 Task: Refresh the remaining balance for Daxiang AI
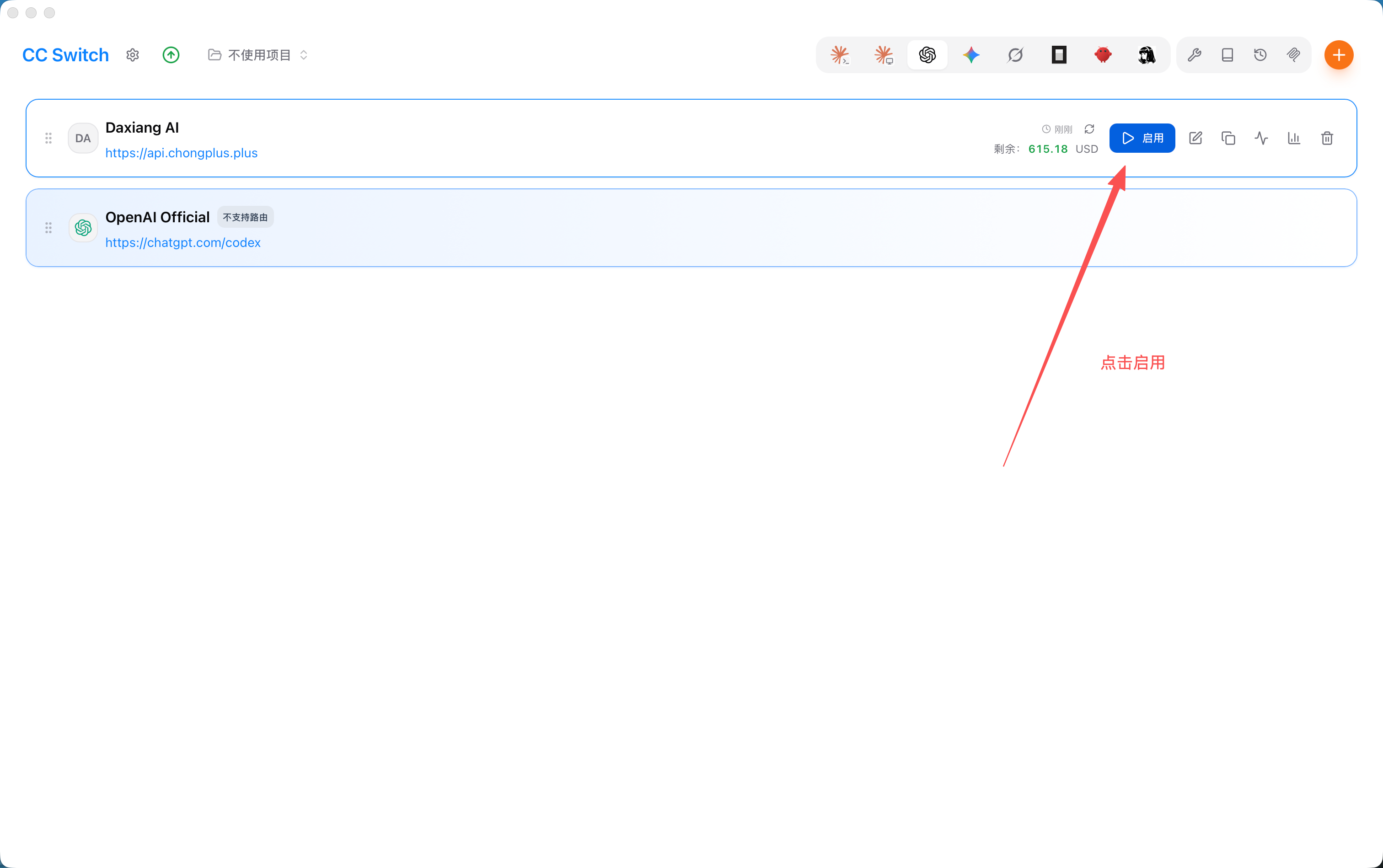click(x=1089, y=129)
